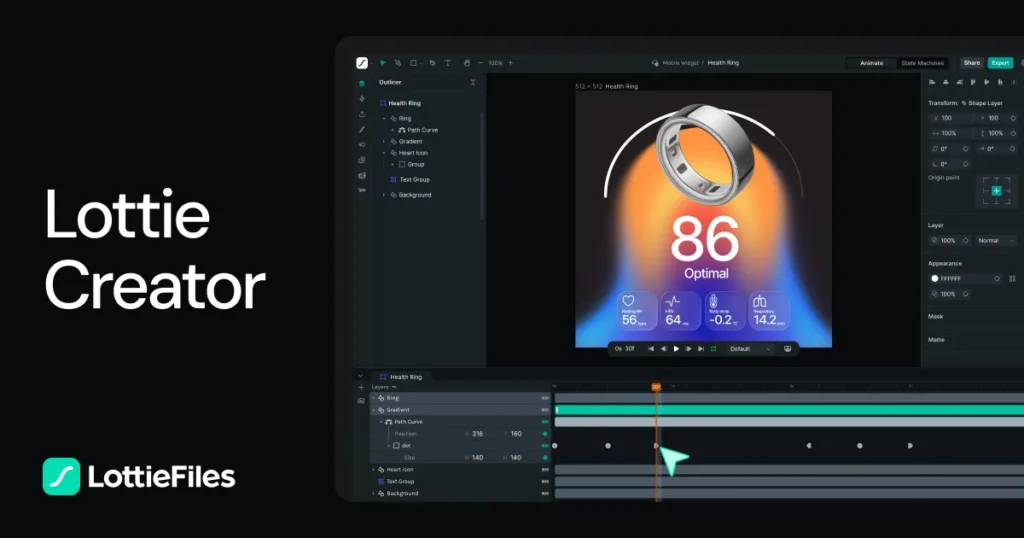1024x538 pixels.
Task: Click align right icon in properties panel
Action: pyautogui.click(x=959, y=82)
